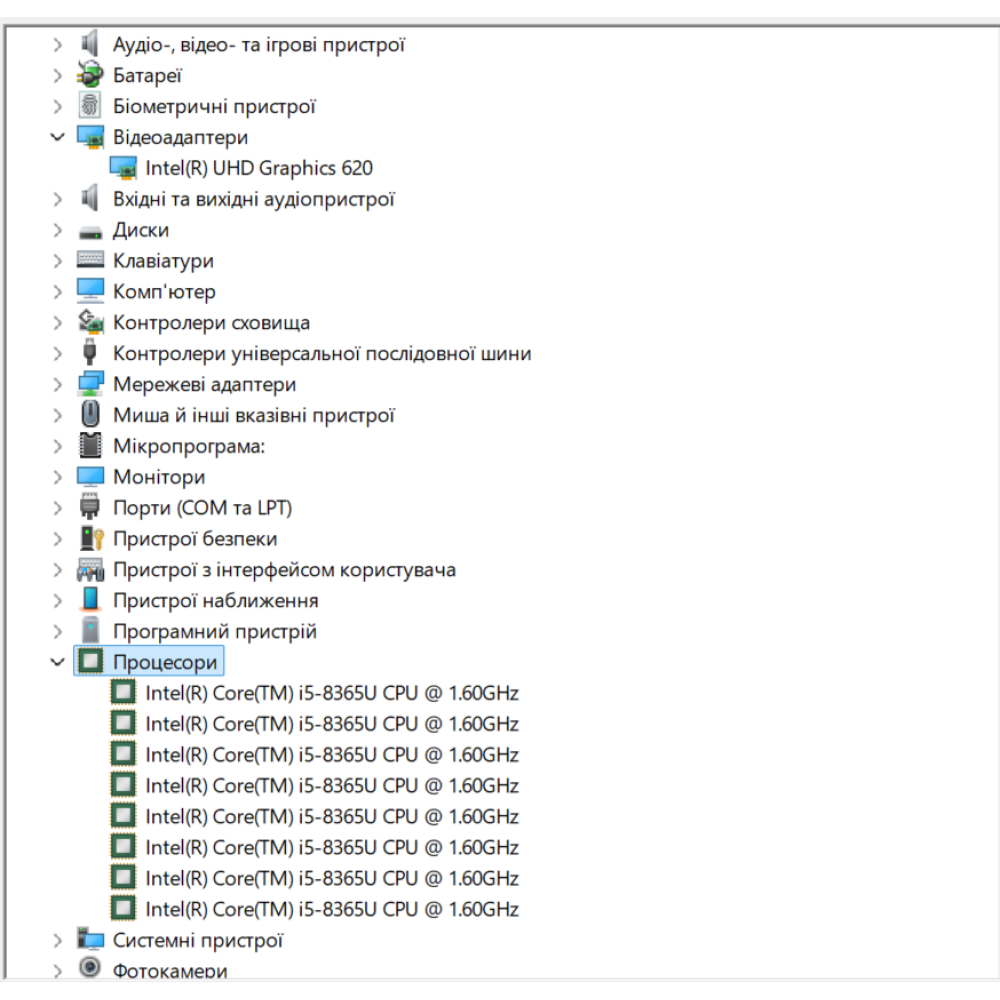Click the Біометричні пристрої fingerprint icon

pyautogui.click(x=90, y=106)
